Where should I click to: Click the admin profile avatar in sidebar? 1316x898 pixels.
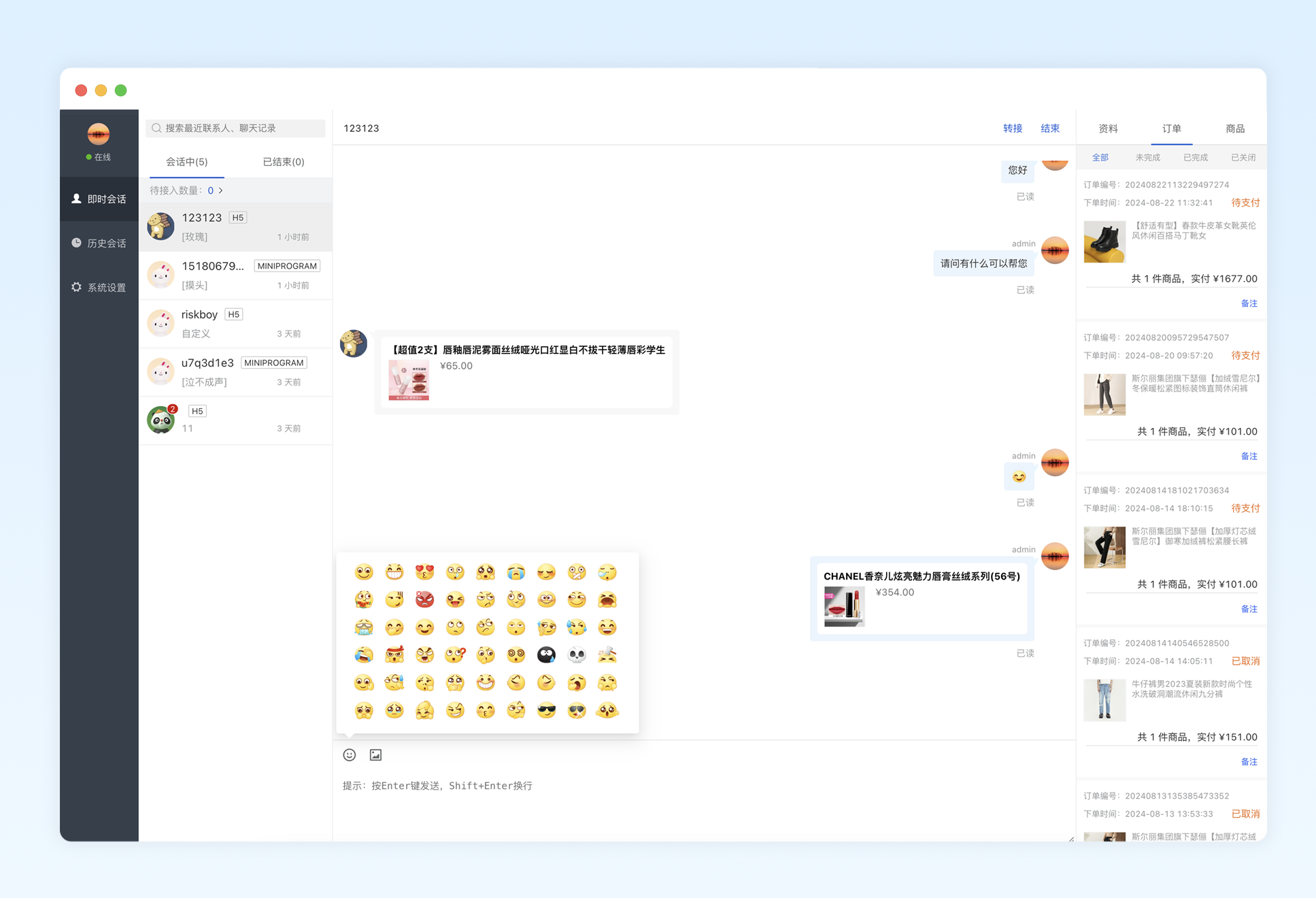click(x=99, y=134)
